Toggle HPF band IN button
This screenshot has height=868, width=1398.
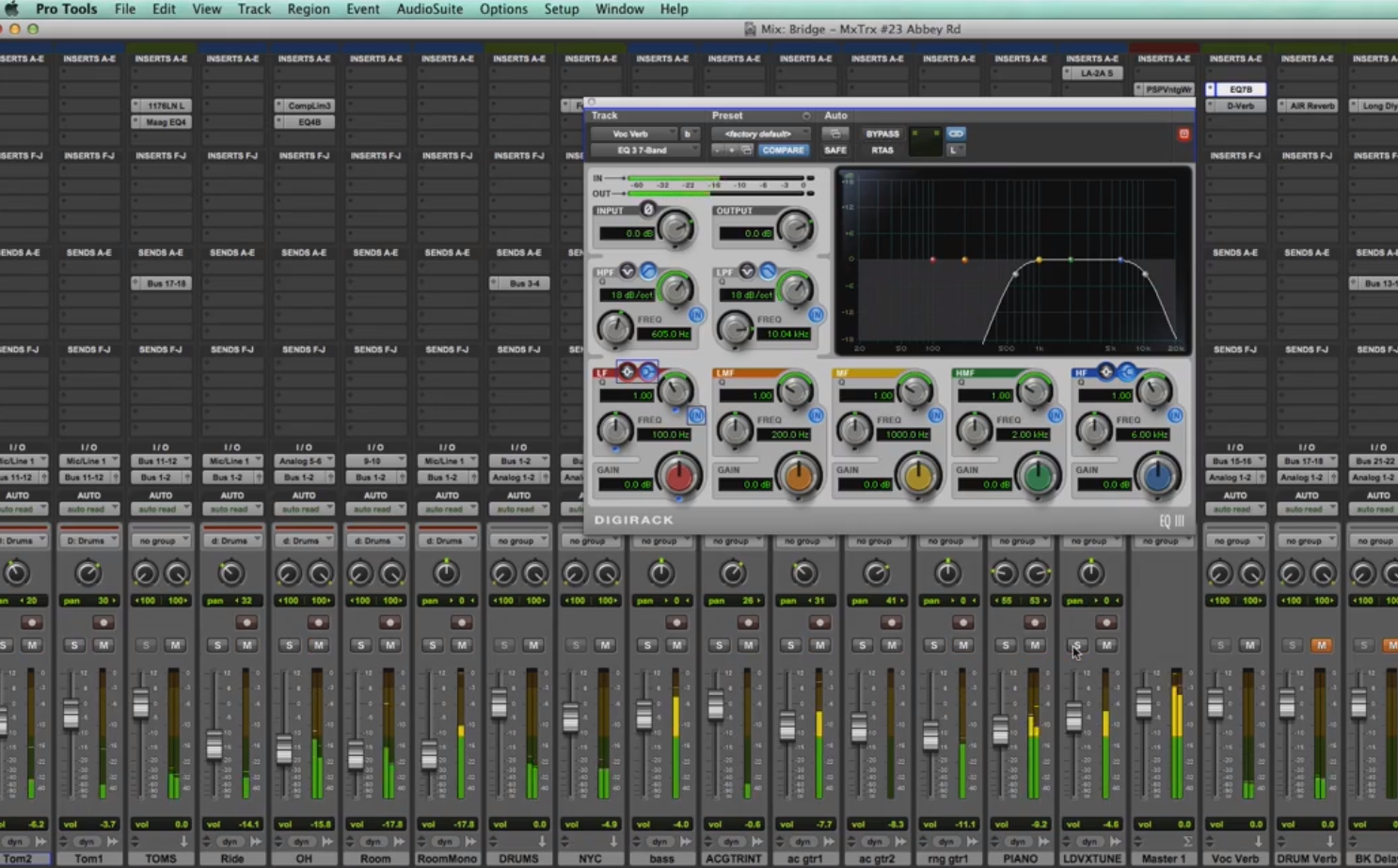696,315
